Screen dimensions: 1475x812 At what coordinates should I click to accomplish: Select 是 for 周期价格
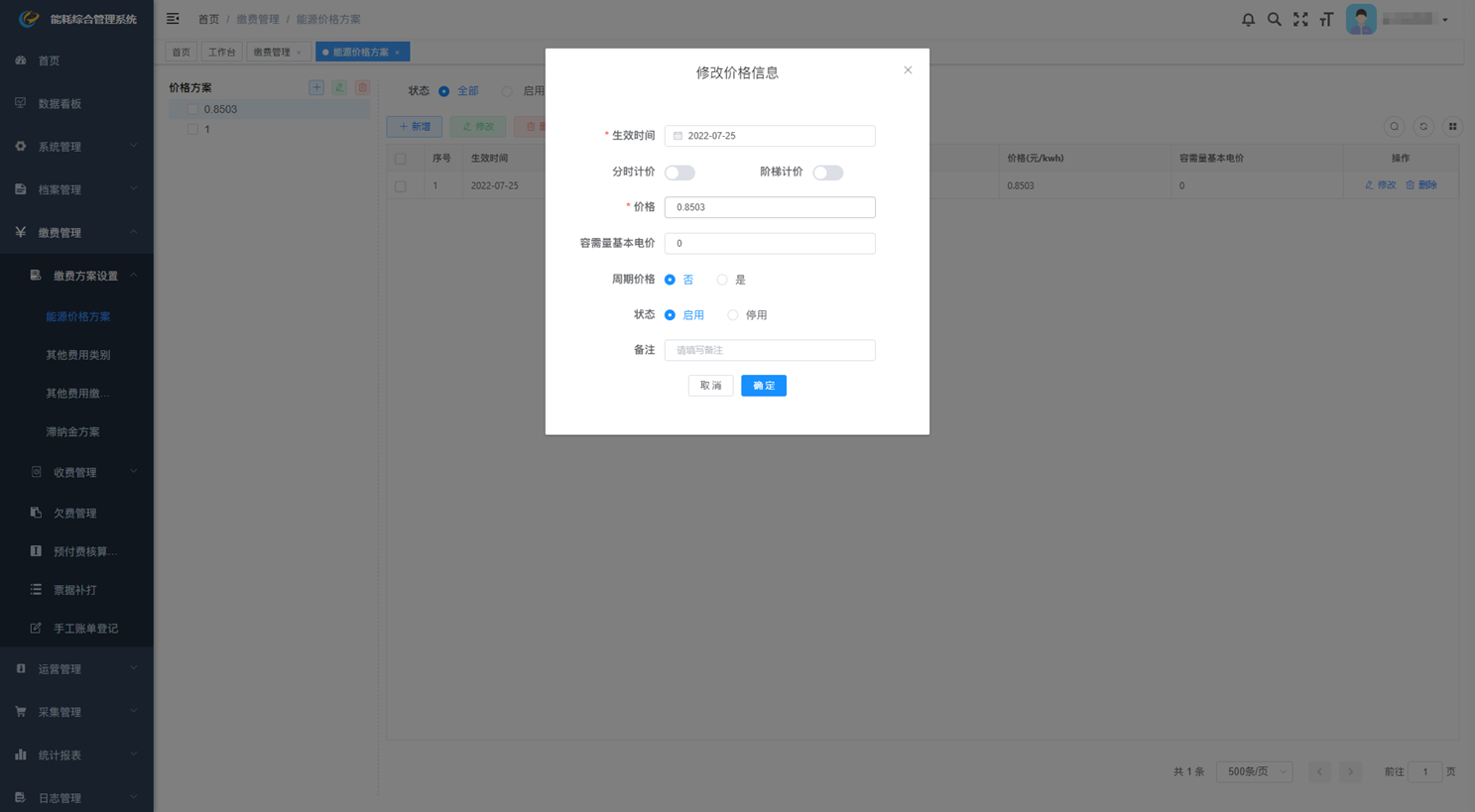(722, 280)
